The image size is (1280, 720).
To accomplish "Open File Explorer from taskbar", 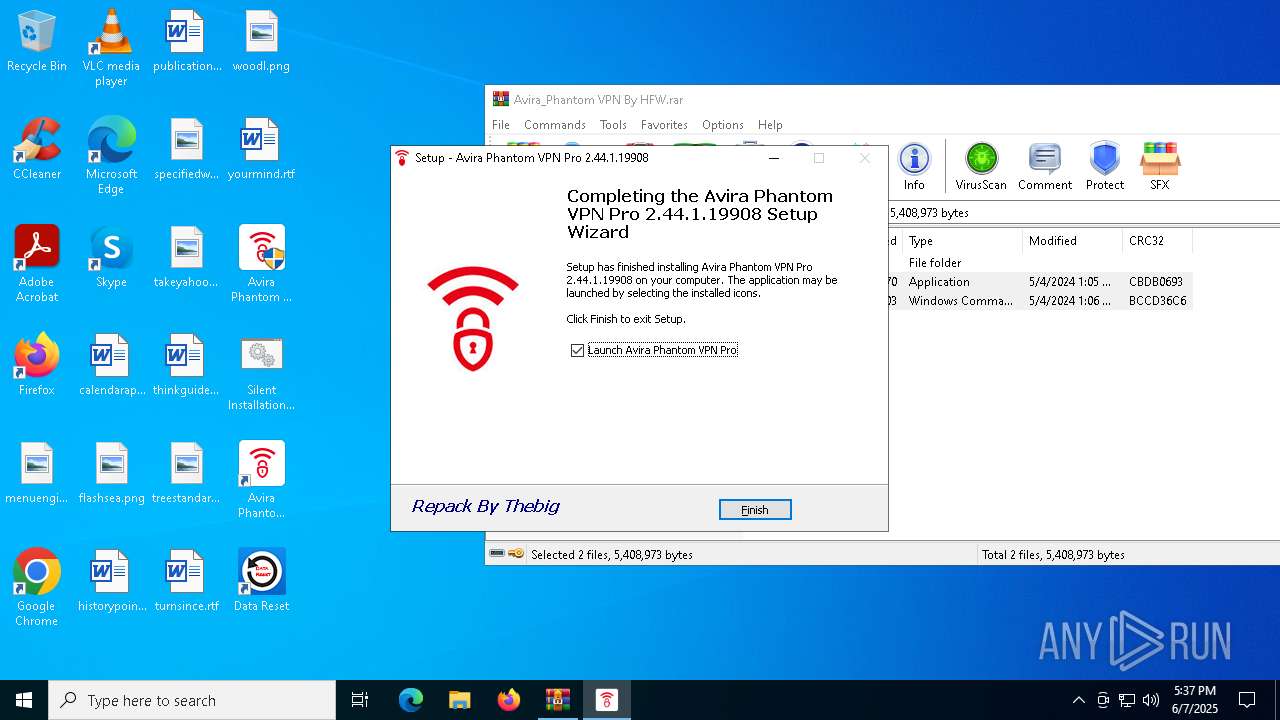I will click(460, 700).
